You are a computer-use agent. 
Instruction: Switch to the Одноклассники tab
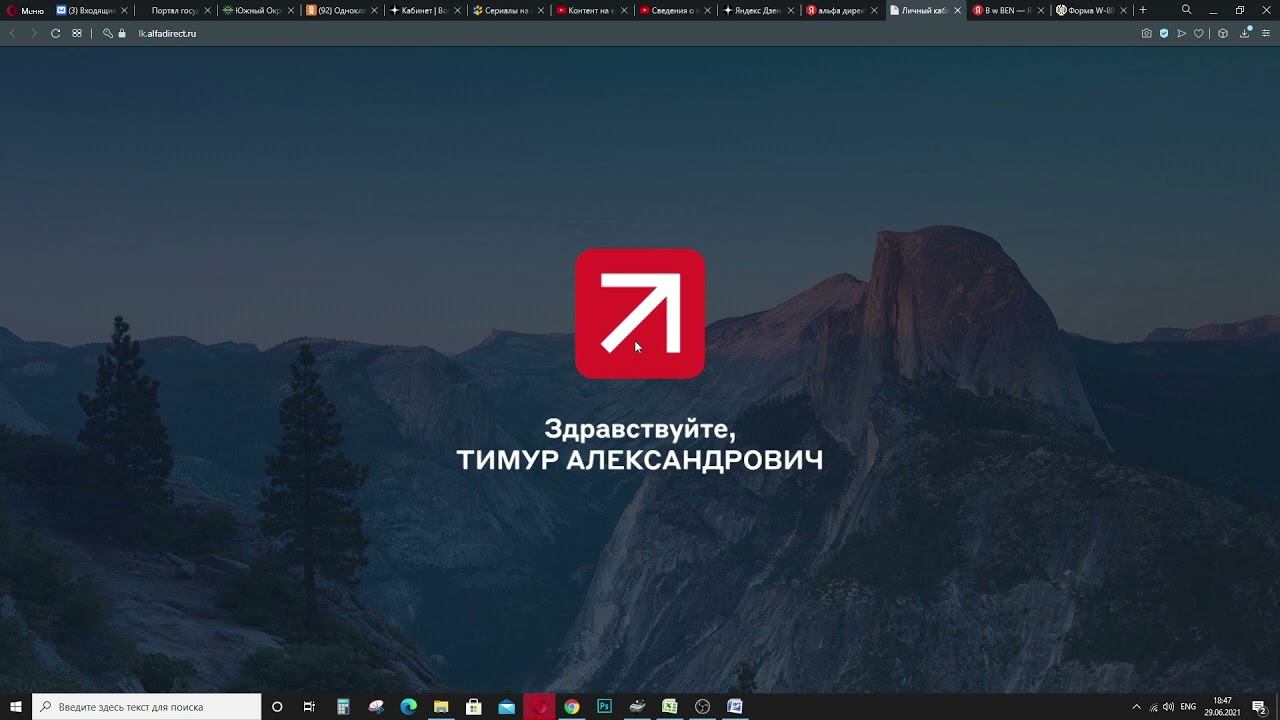coord(342,10)
